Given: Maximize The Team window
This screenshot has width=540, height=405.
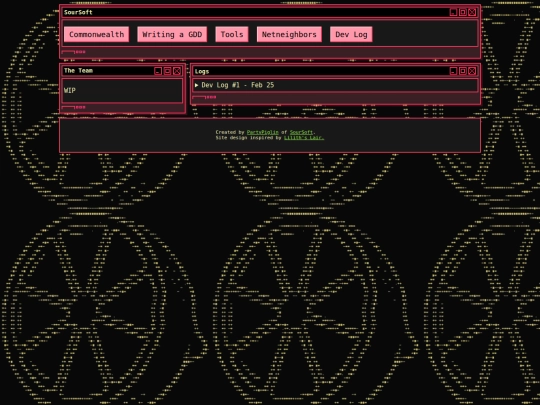Looking at the screenshot, I should pyautogui.click(x=167, y=71).
